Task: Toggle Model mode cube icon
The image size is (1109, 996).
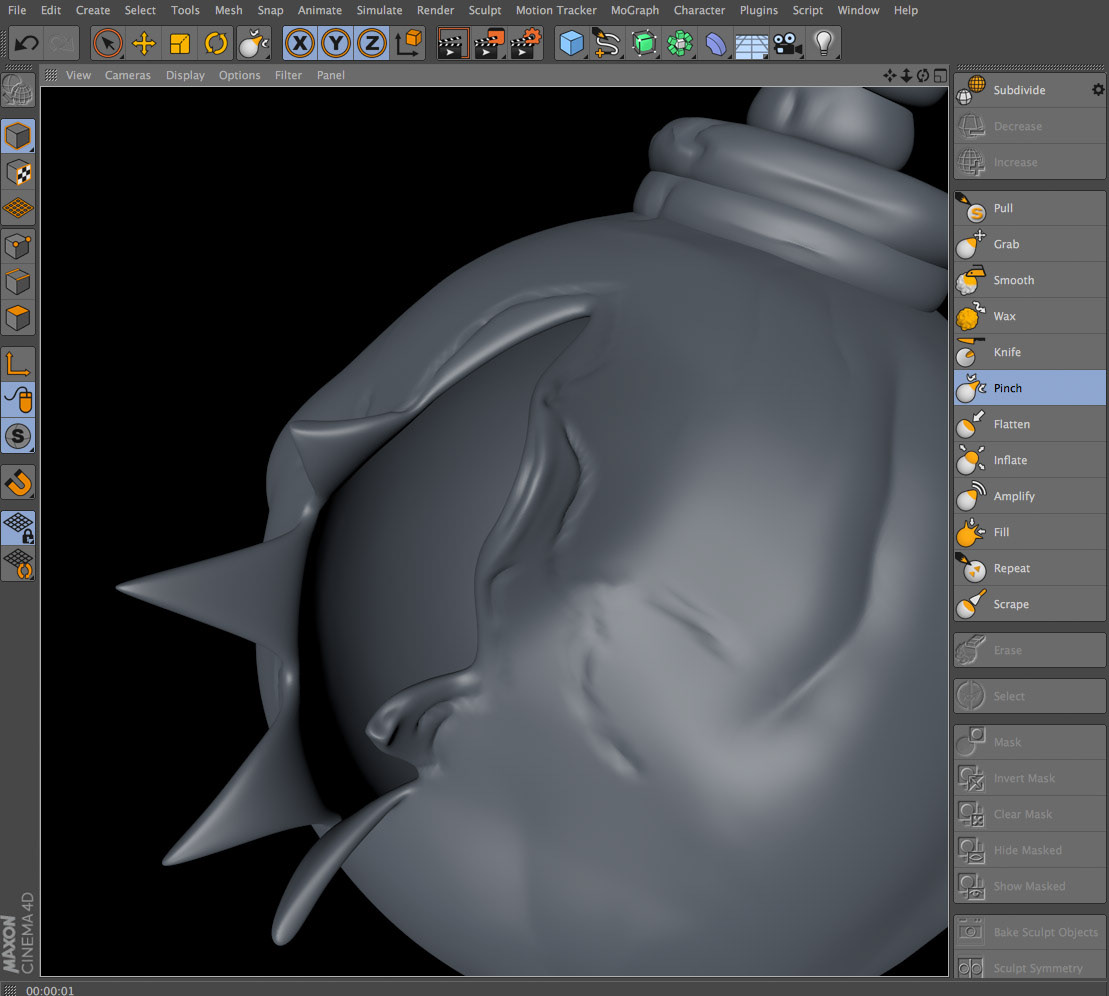Action: (x=18, y=136)
